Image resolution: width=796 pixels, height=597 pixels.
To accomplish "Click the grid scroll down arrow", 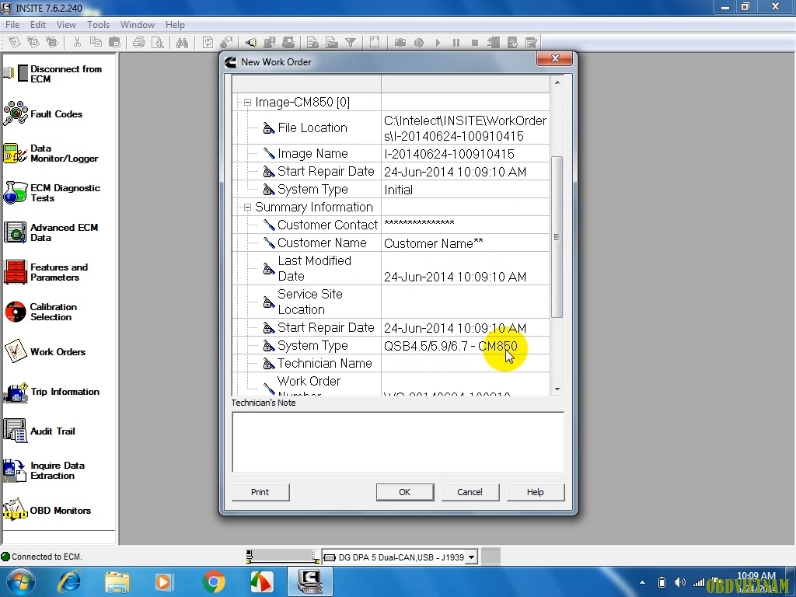I will (557, 389).
